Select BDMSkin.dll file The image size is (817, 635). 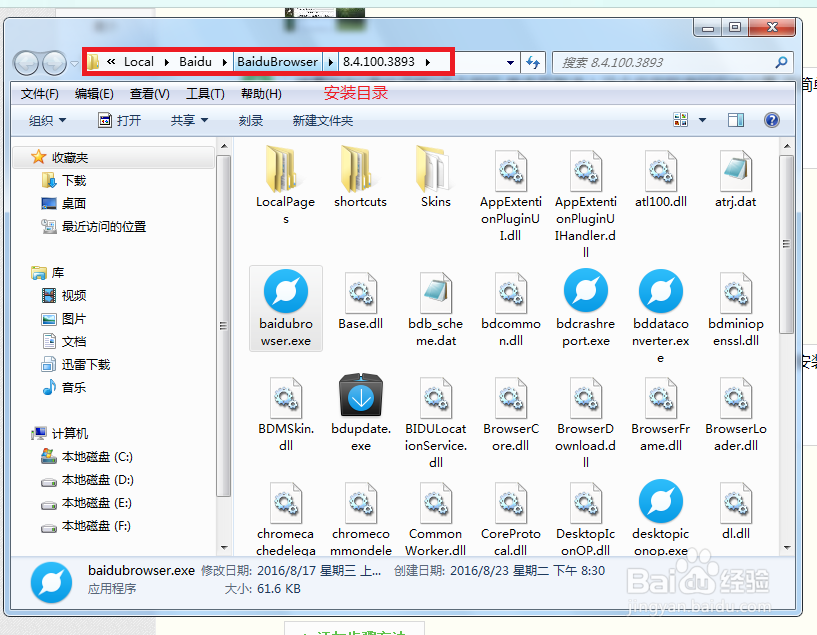pos(286,414)
